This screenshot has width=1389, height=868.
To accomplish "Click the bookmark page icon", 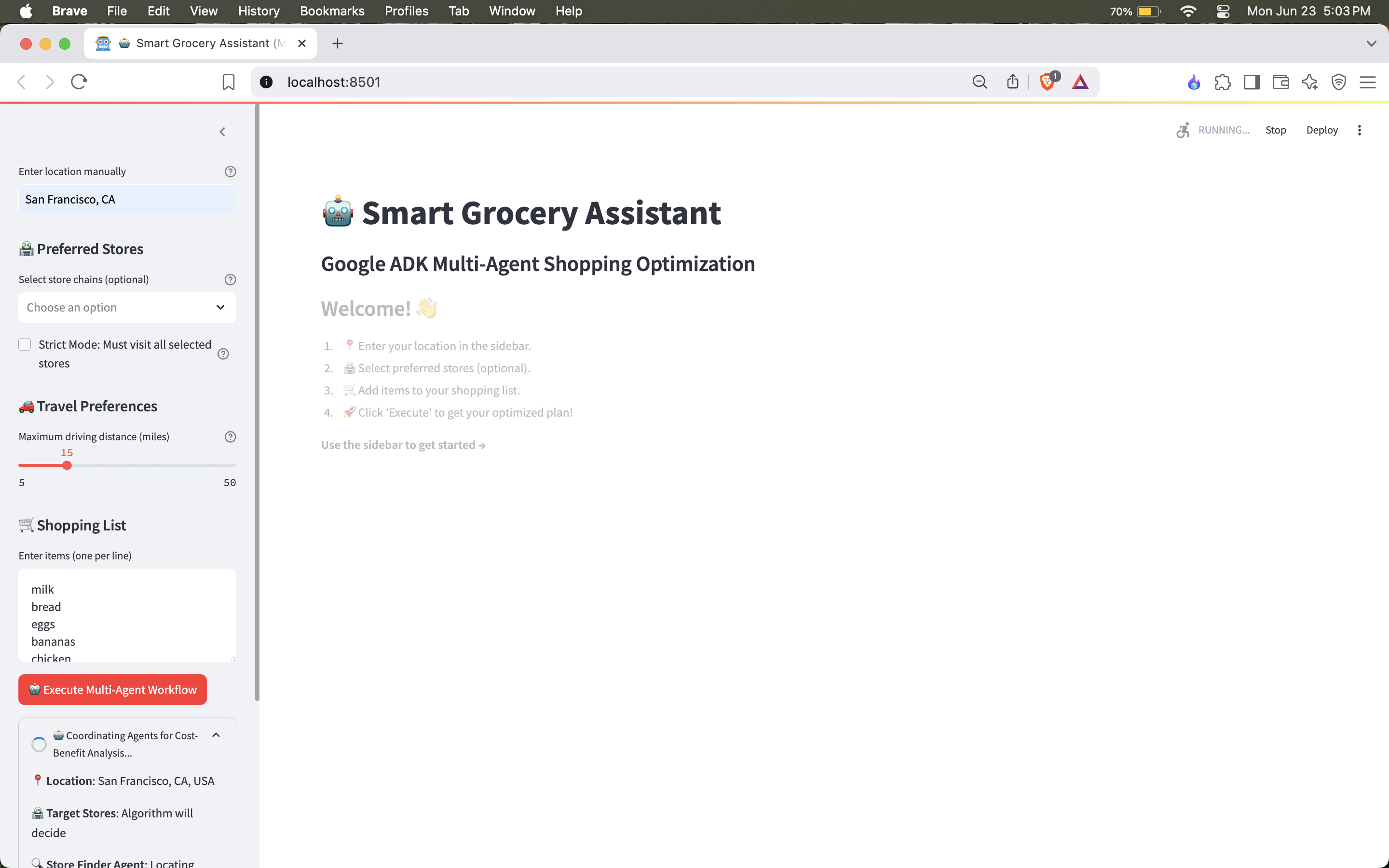I will (229, 82).
